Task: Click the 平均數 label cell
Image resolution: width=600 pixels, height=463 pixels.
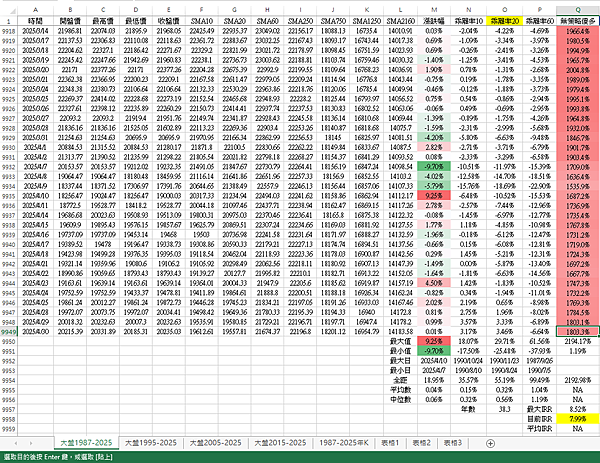Action: click(x=400, y=390)
